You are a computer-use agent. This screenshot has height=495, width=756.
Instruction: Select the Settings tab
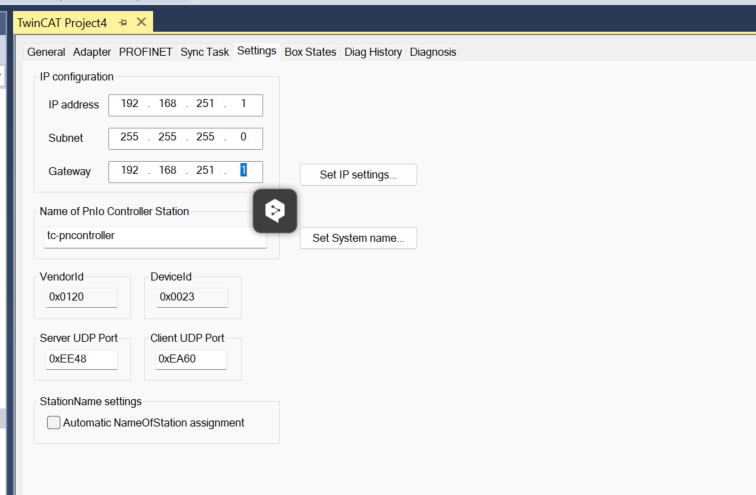[x=256, y=51]
